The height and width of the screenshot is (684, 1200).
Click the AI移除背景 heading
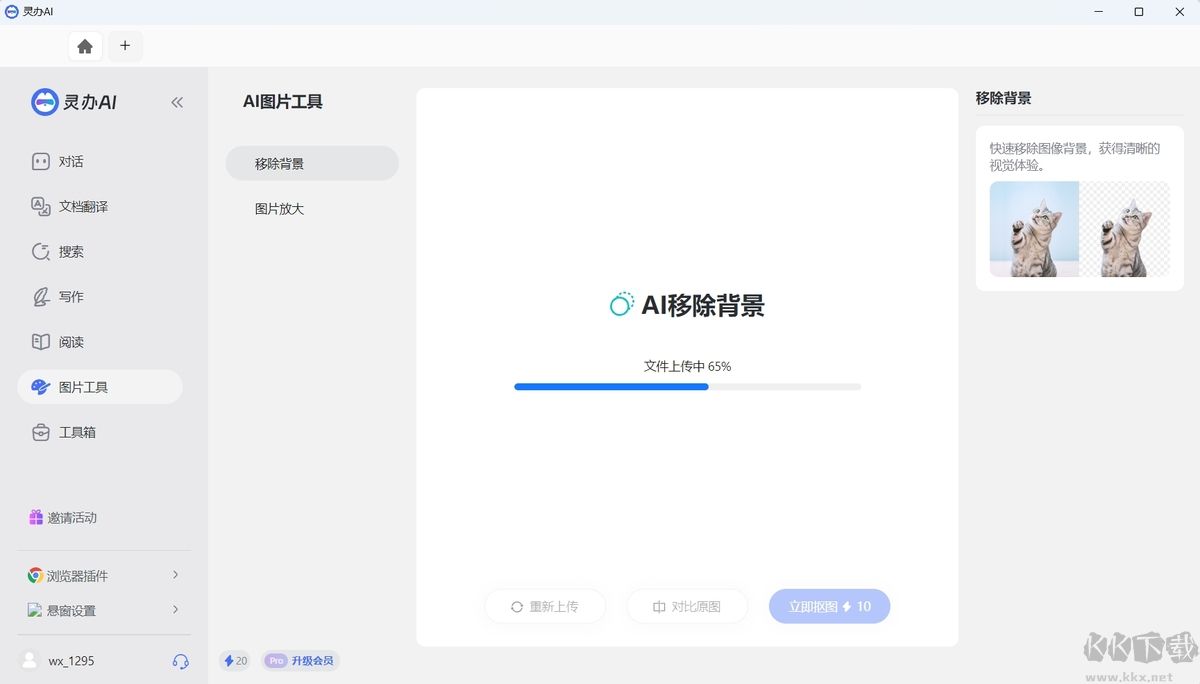(703, 305)
